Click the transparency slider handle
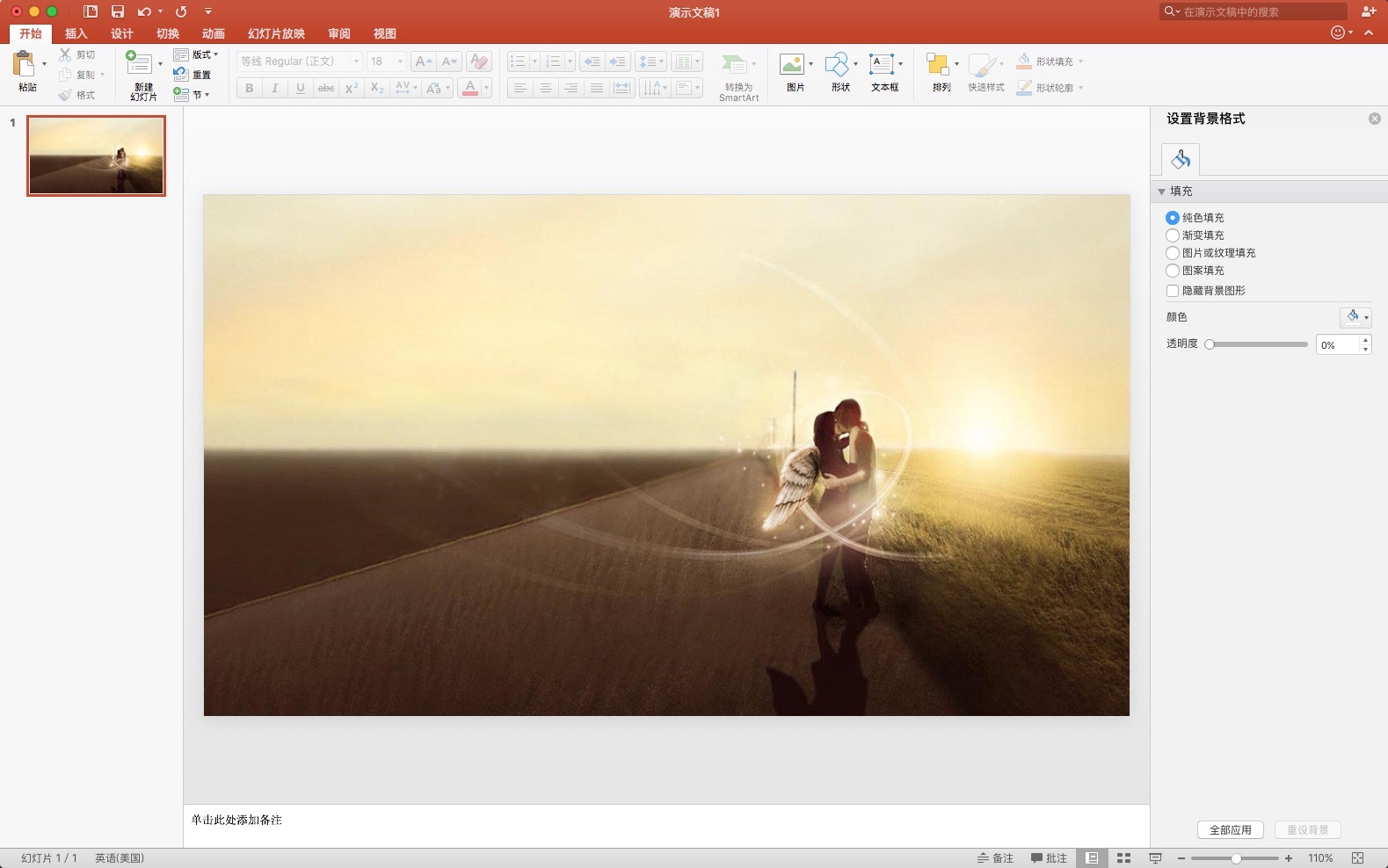The height and width of the screenshot is (868, 1388). pos(1210,344)
